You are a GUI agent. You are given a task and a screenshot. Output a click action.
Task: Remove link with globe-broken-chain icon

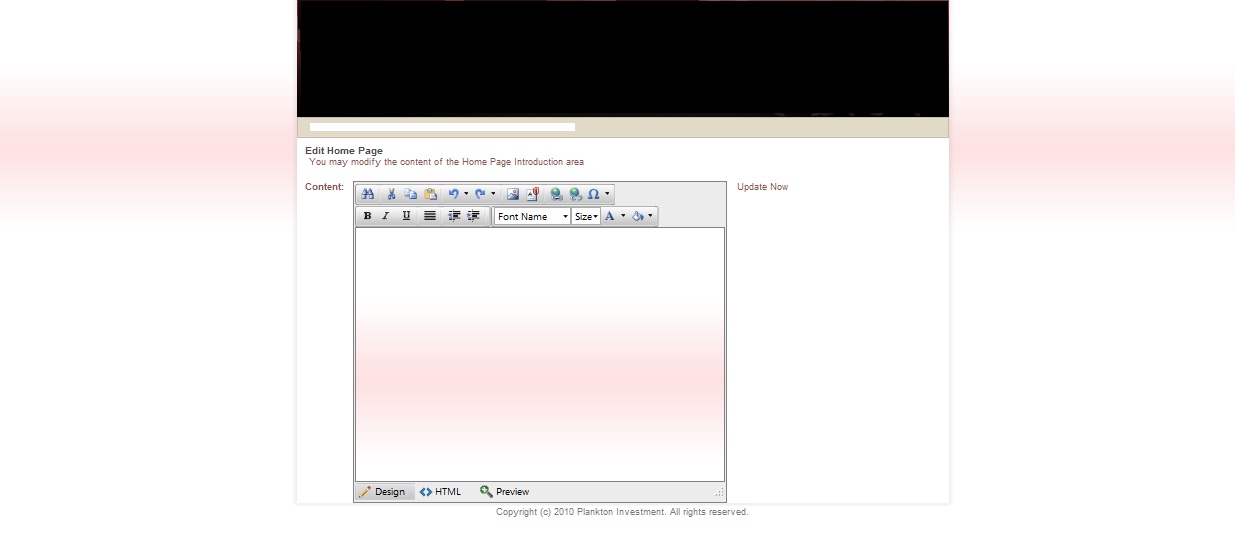coord(575,194)
